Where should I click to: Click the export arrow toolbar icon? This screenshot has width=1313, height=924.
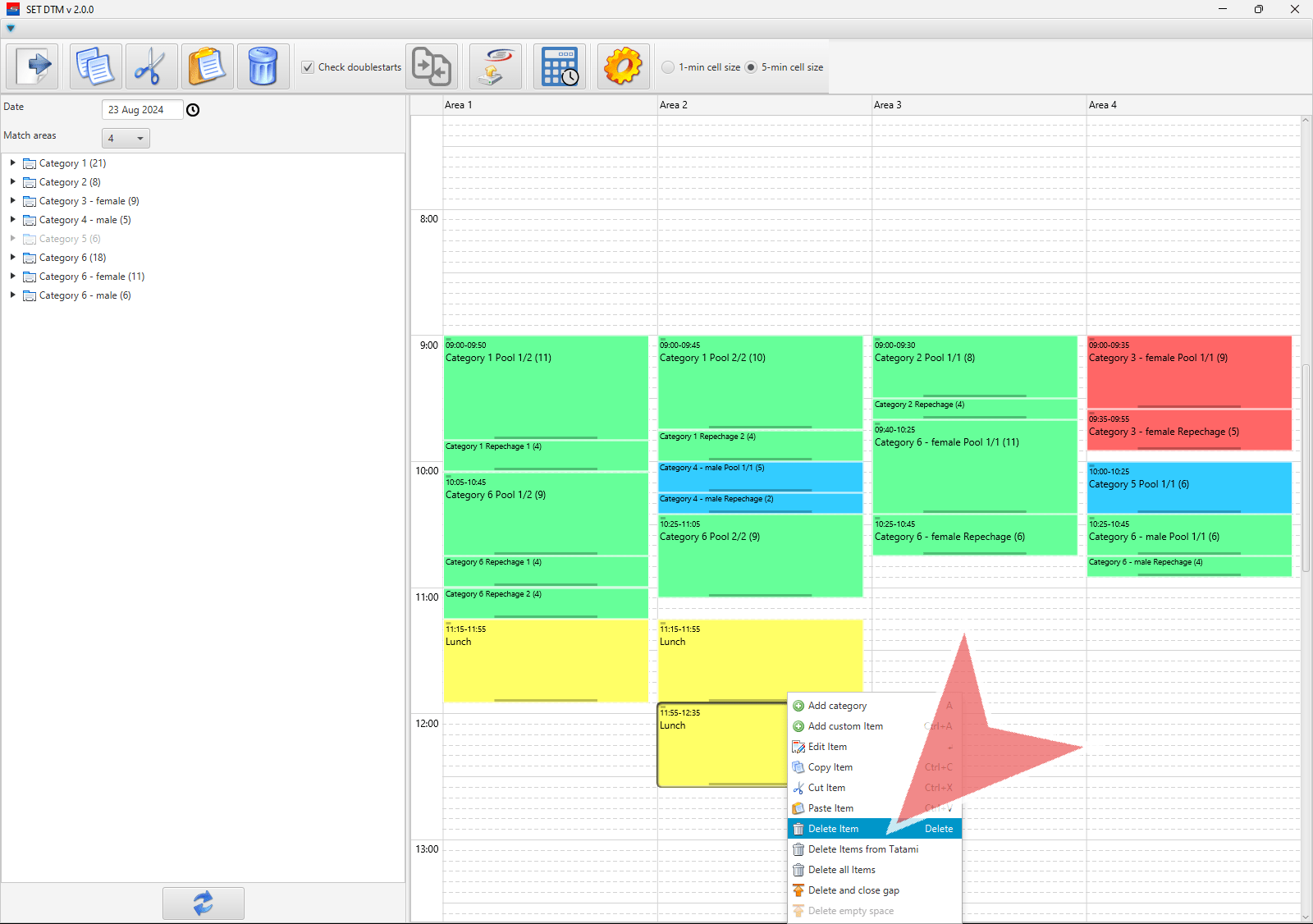pyautogui.click(x=33, y=66)
